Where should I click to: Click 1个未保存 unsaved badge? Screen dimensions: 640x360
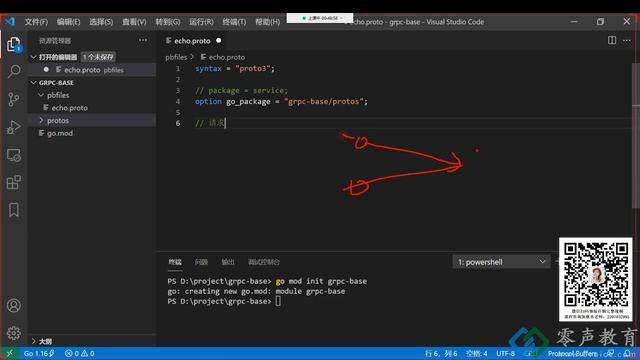click(x=98, y=57)
